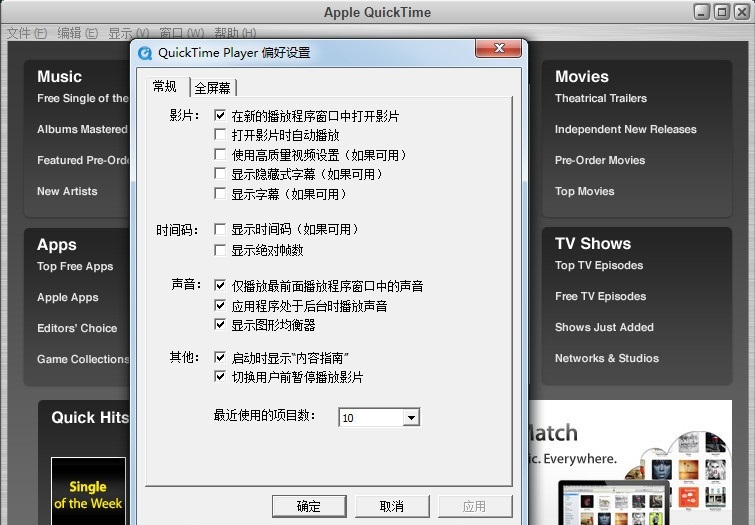755x525 pixels.
Task: Click the Music section heading
Action: coord(59,77)
